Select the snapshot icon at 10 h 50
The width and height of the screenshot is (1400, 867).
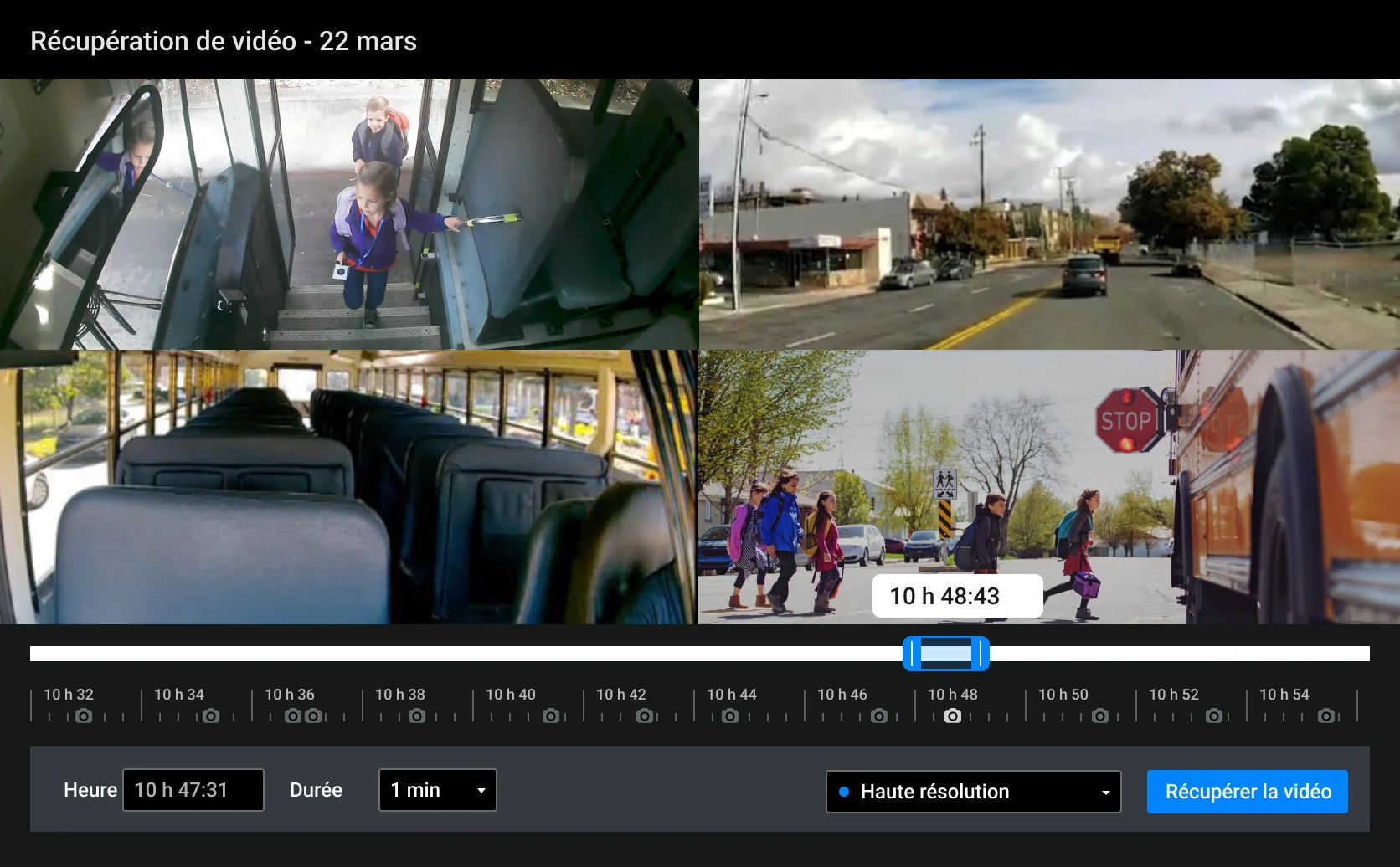[1100, 716]
